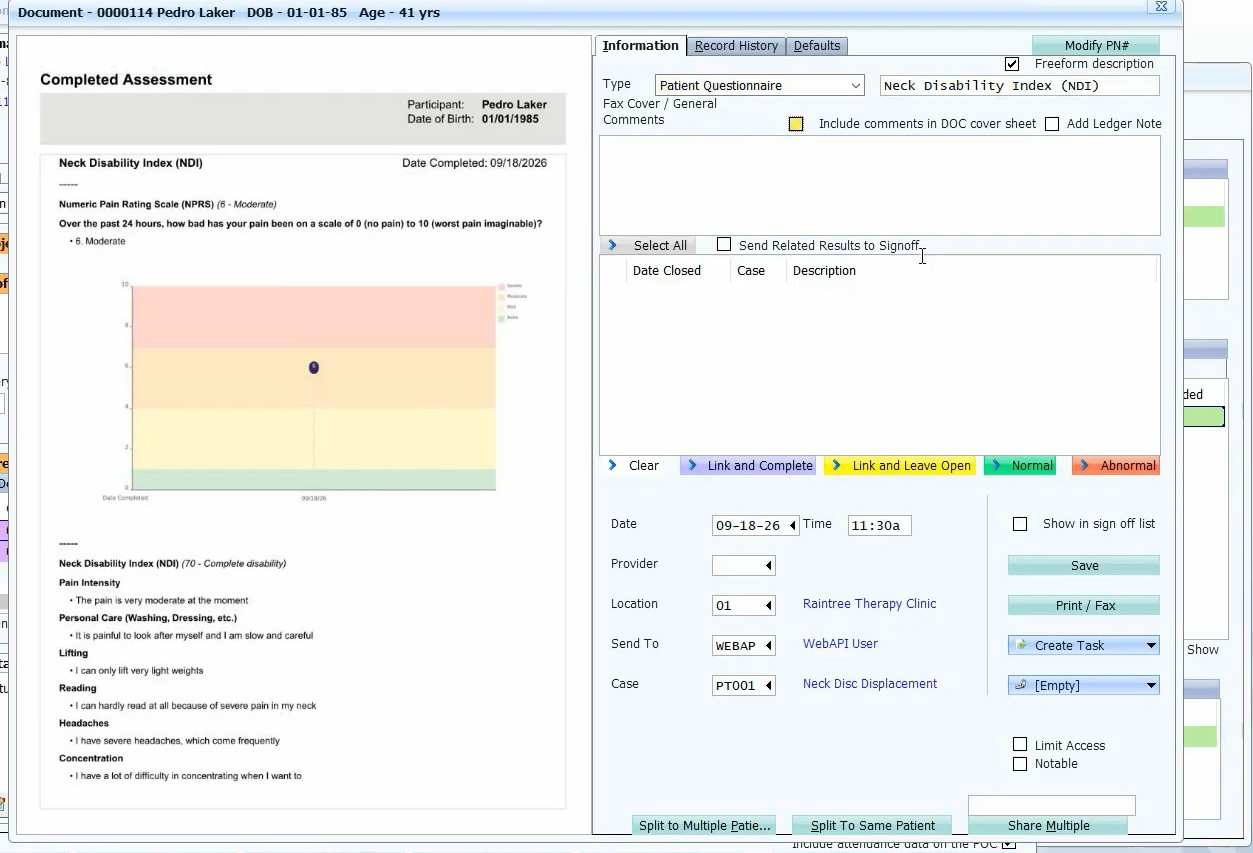Expand the Create Task dropdown arrow
1253x853 pixels.
click(x=1151, y=646)
